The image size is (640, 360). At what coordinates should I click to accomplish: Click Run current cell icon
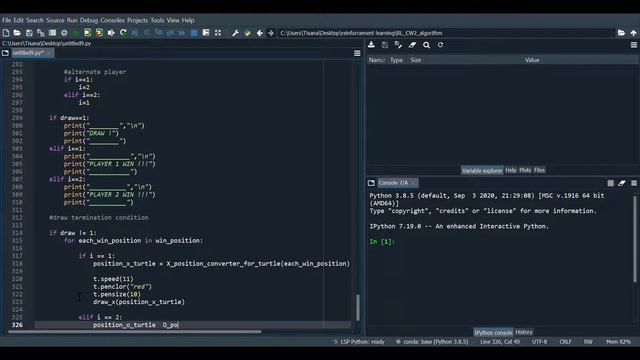(87, 33)
